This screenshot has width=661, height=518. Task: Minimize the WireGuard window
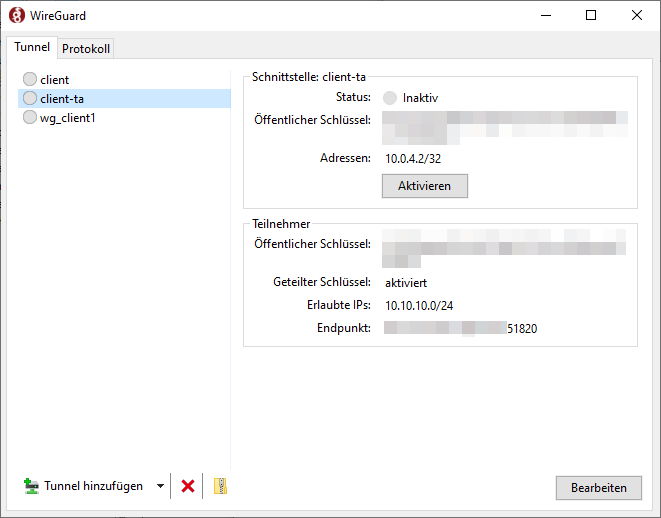point(544,16)
